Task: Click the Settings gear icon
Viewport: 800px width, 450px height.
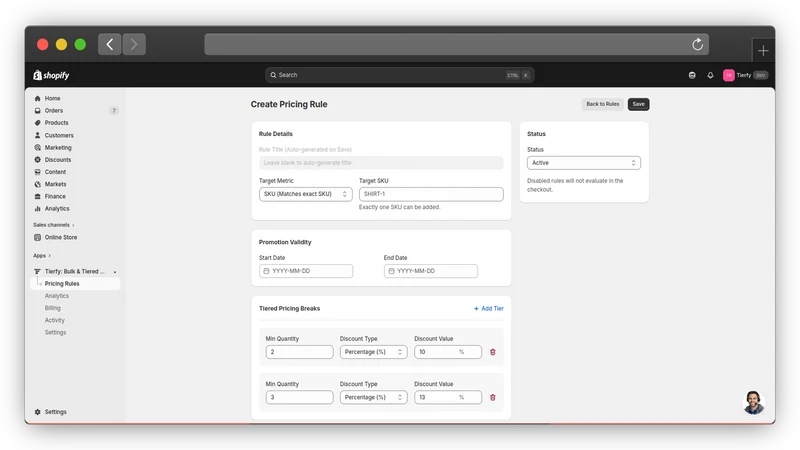Action: click(37, 412)
